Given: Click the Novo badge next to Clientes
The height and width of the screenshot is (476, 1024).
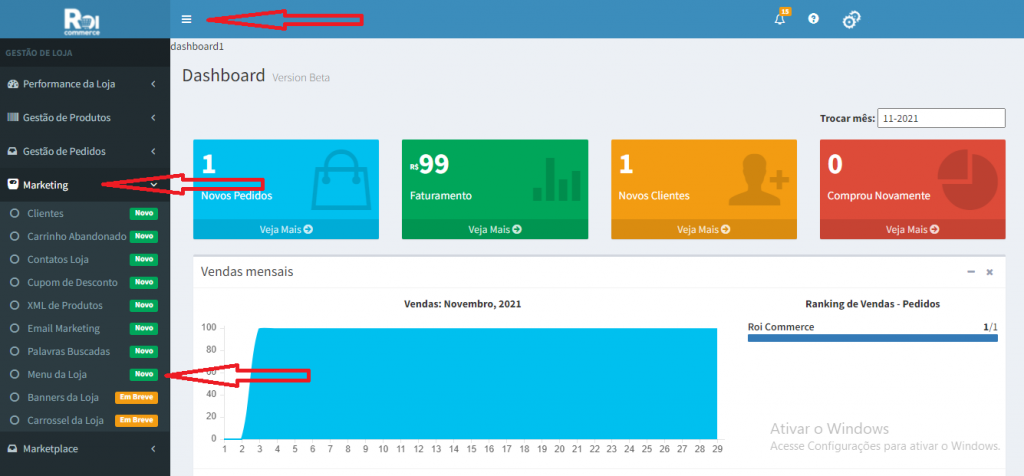Looking at the screenshot, I should 144,214.
